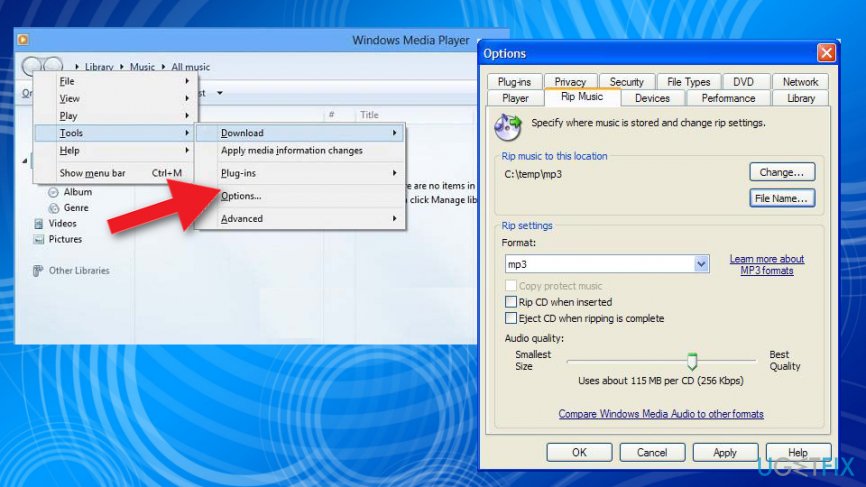Toggle the Copy protect music checkbox
The height and width of the screenshot is (487, 866).
pos(511,285)
